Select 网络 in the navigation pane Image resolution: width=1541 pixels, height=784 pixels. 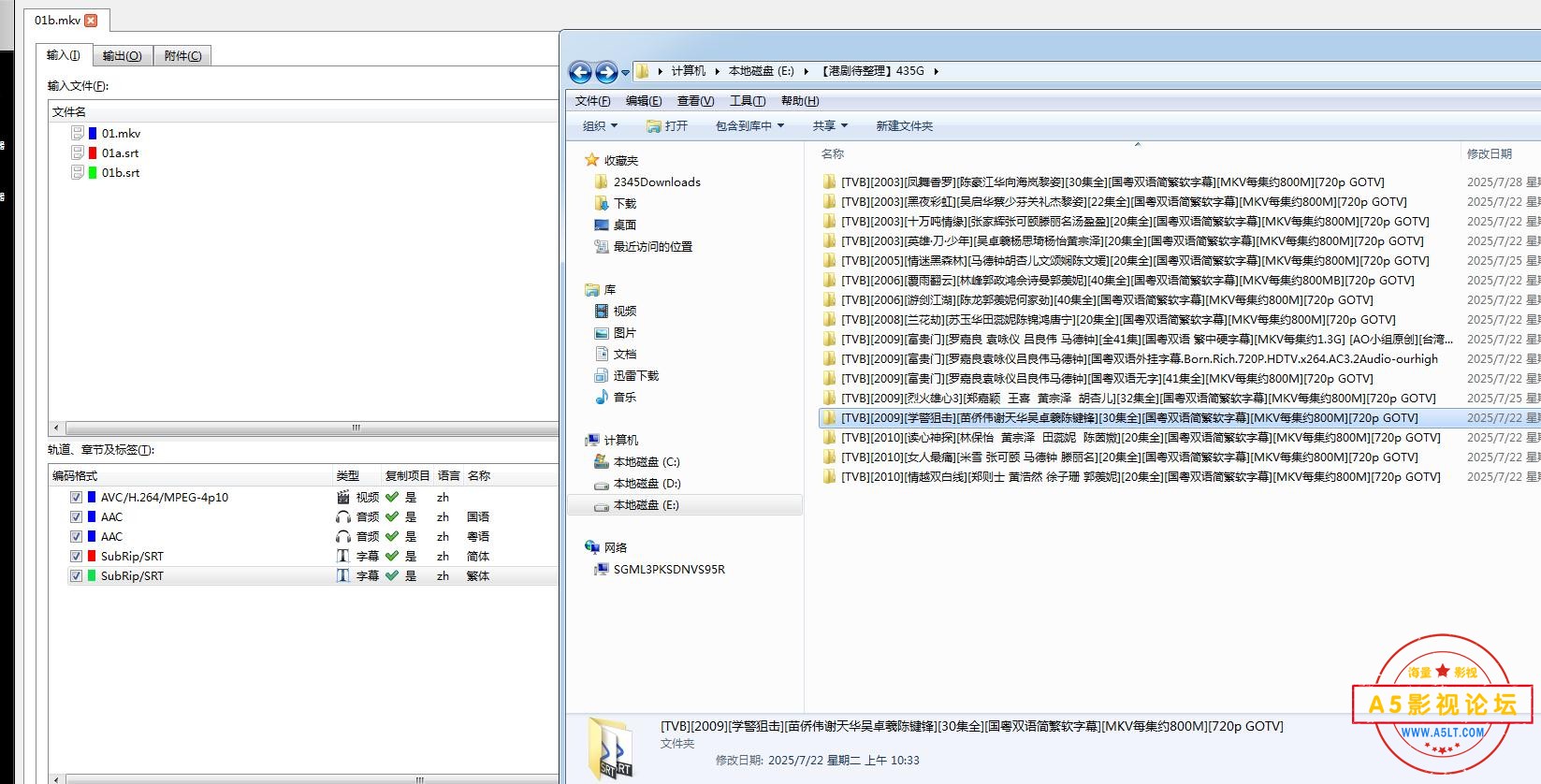[x=615, y=548]
